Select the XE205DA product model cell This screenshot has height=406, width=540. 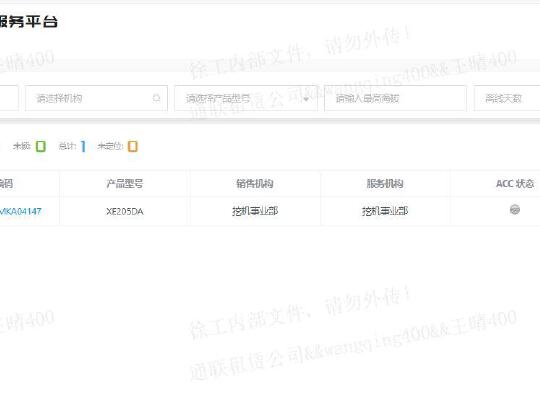click(x=125, y=211)
